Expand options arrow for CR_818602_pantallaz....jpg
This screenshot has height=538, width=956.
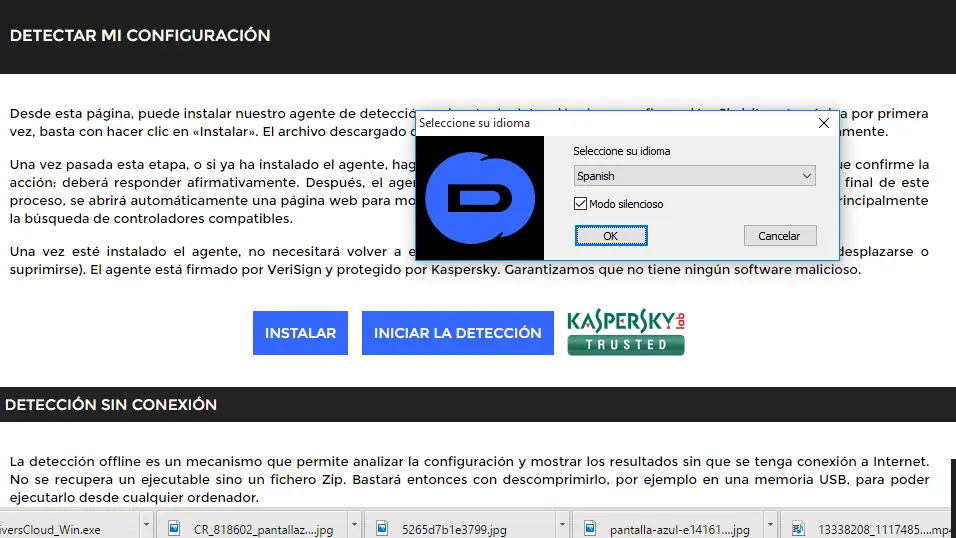(354, 525)
